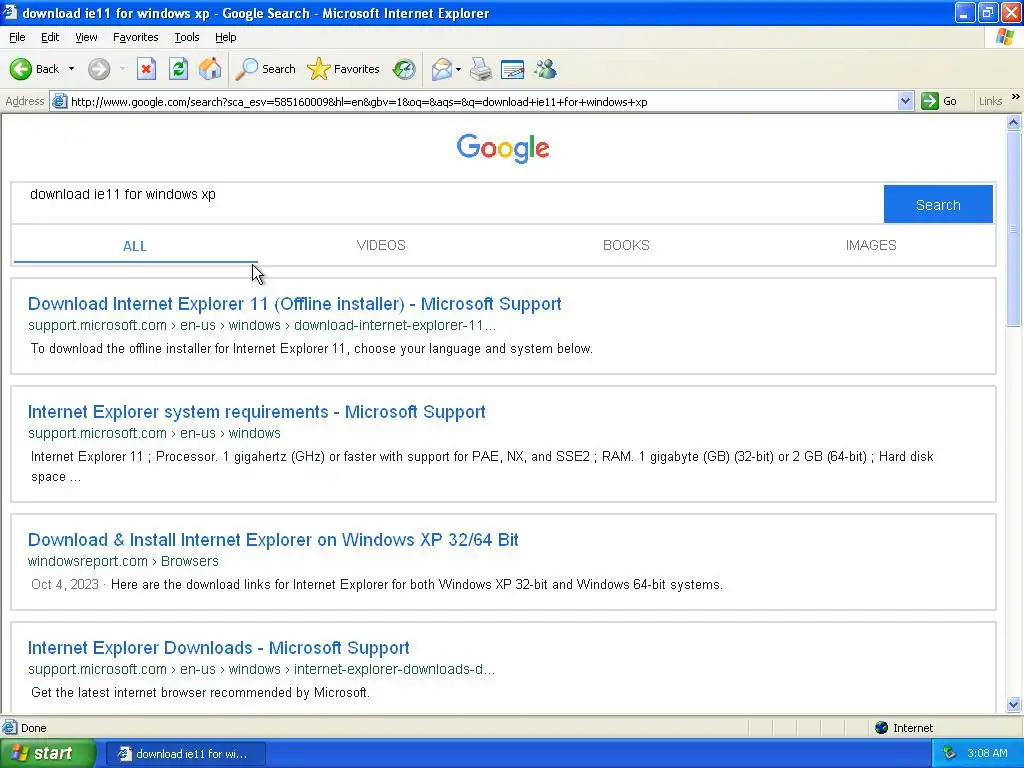Open the Windows Start button
The width and height of the screenshot is (1024, 768).
tap(48, 754)
